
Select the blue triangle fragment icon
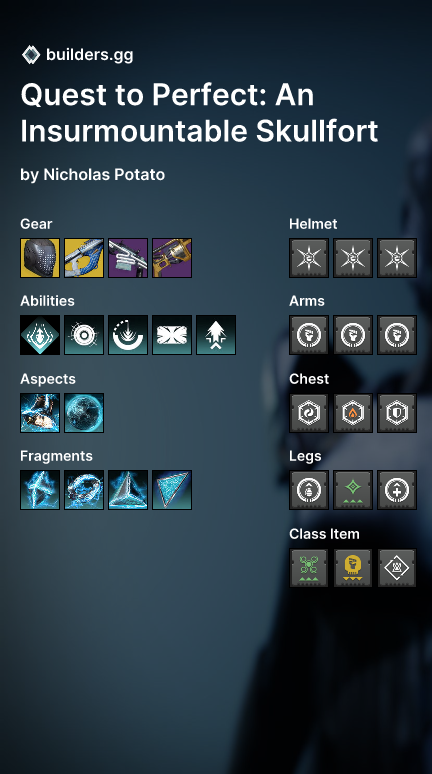(172, 490)
